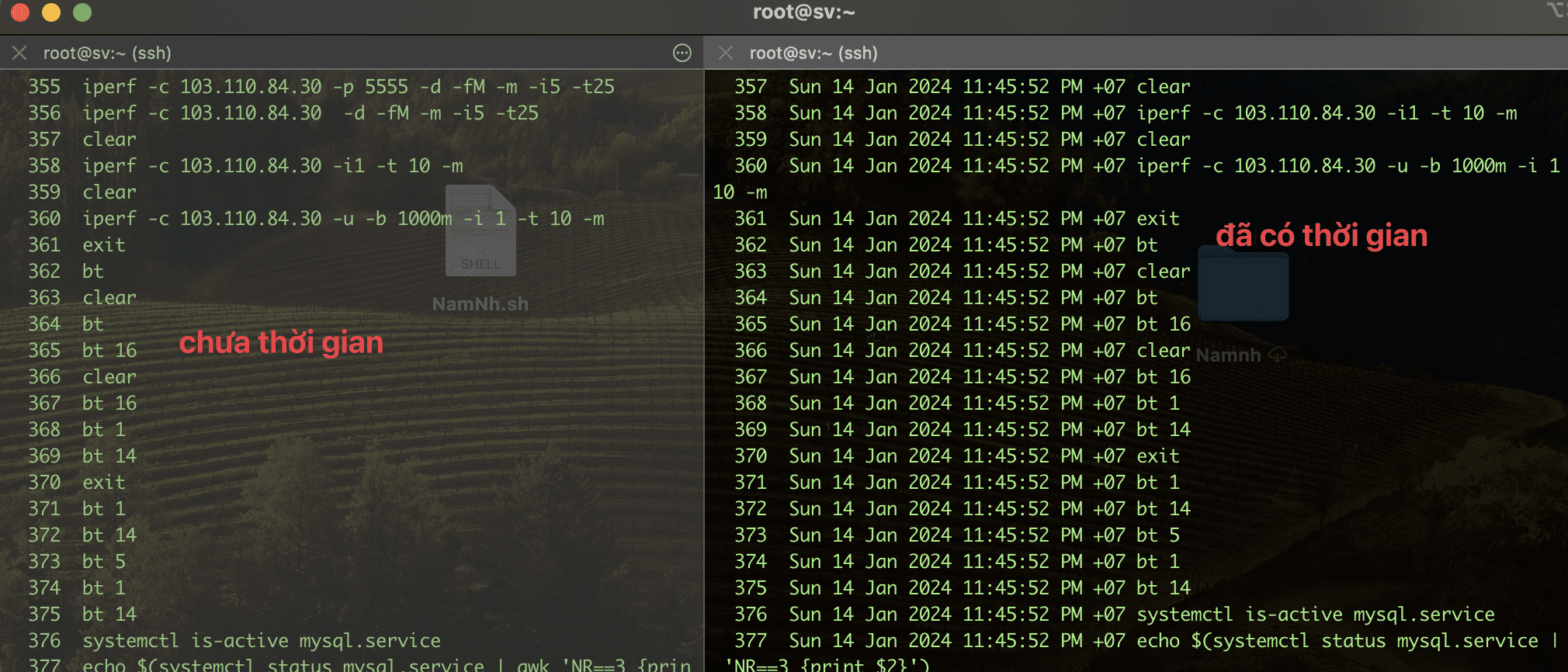
Task: Click the cloud icon beside Namnh
Action: pyautogui.click(x=1277, y=355)
